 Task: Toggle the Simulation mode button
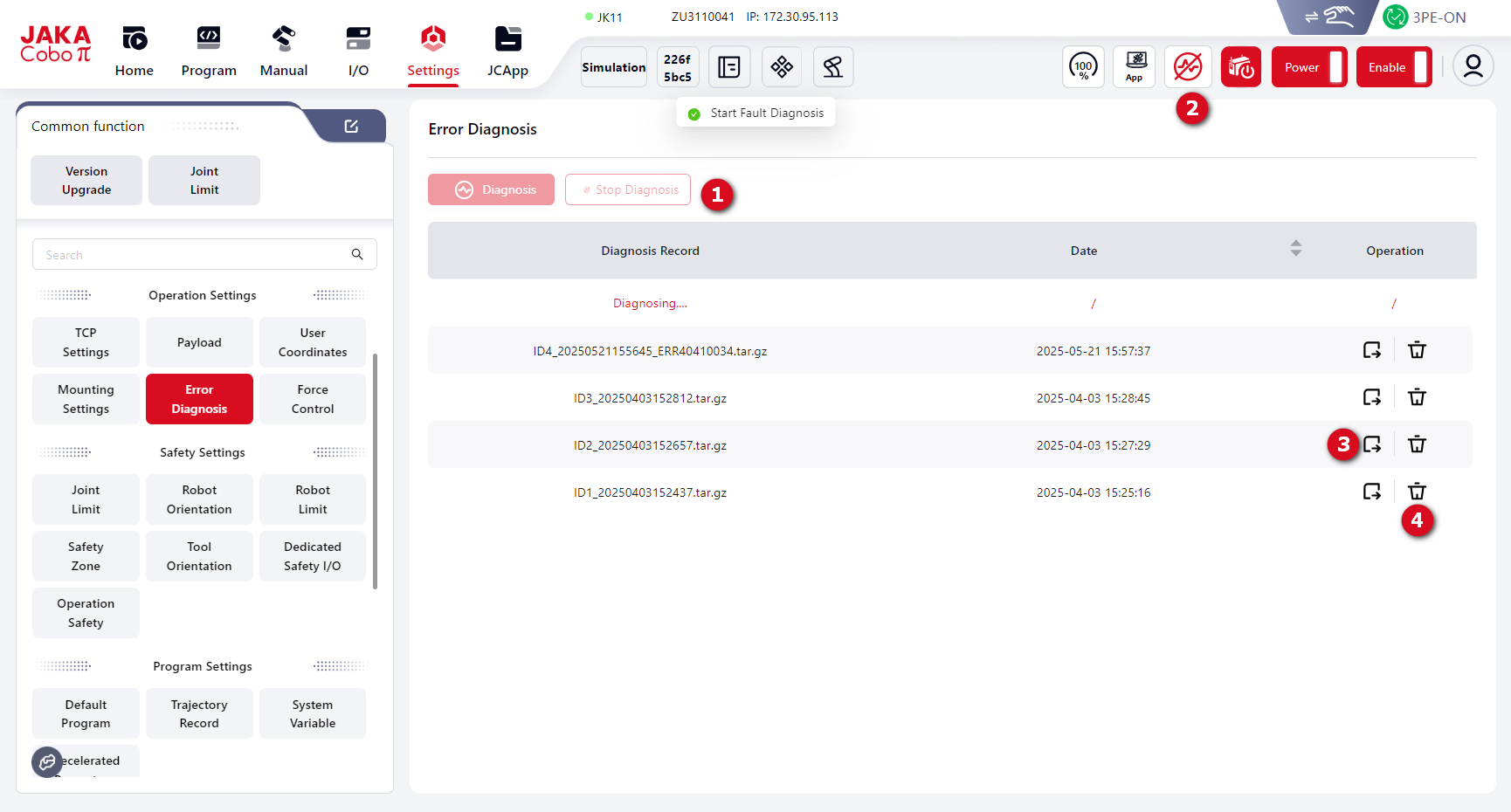click(614, 67)
